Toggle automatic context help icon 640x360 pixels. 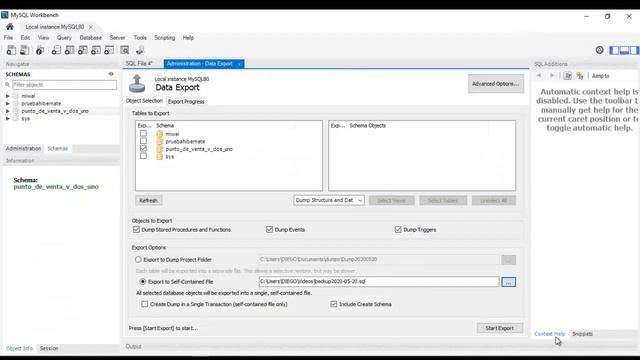click(580, 76)
